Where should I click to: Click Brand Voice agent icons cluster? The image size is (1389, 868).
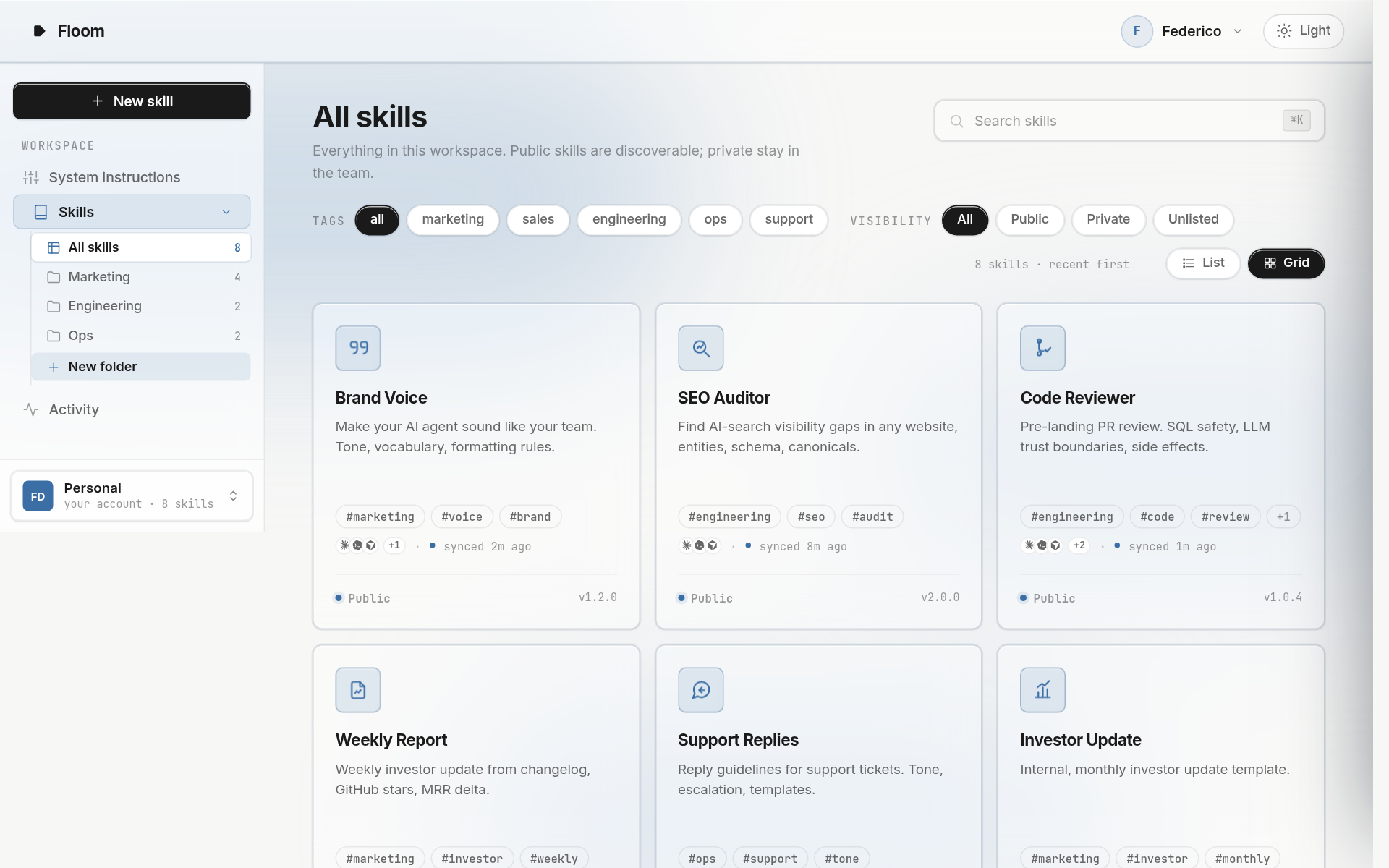coord(357,545)
